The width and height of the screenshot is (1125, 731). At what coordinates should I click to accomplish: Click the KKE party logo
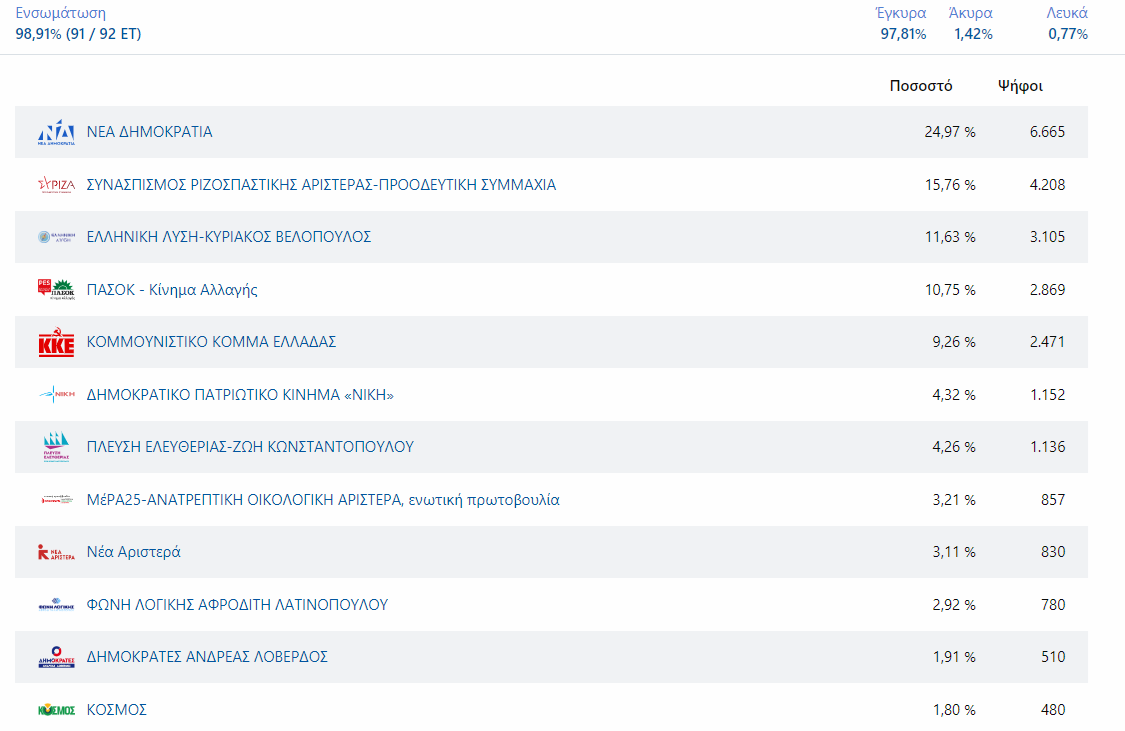[56, 342]
